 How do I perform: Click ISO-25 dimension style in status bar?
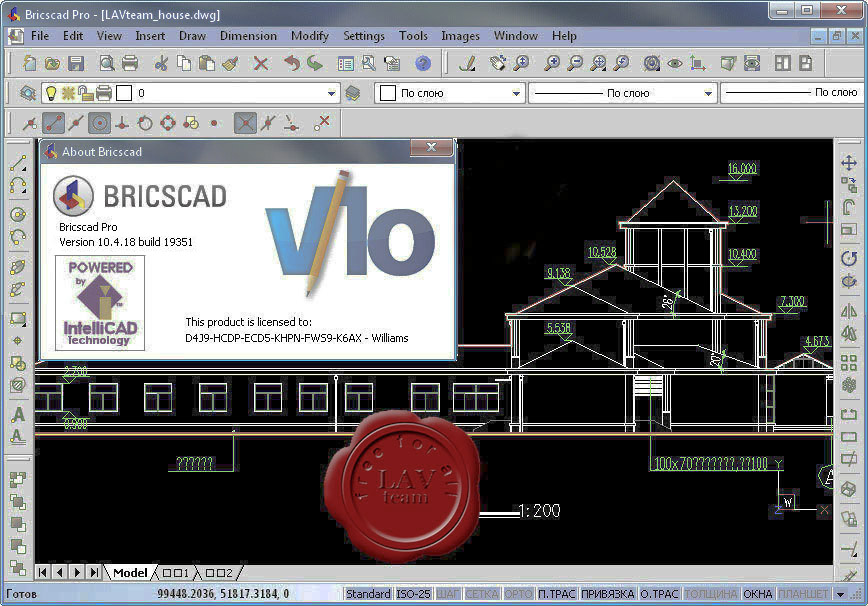coord(414,594)
